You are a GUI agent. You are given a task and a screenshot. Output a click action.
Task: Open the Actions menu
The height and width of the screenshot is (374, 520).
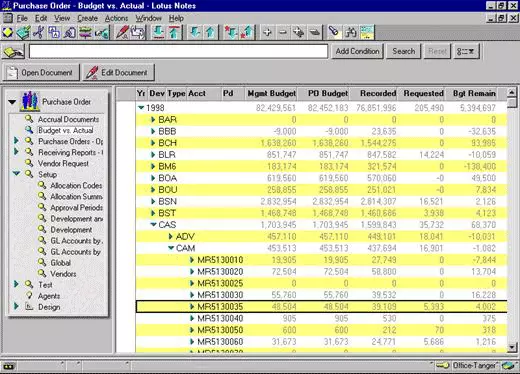coord(116,18)
